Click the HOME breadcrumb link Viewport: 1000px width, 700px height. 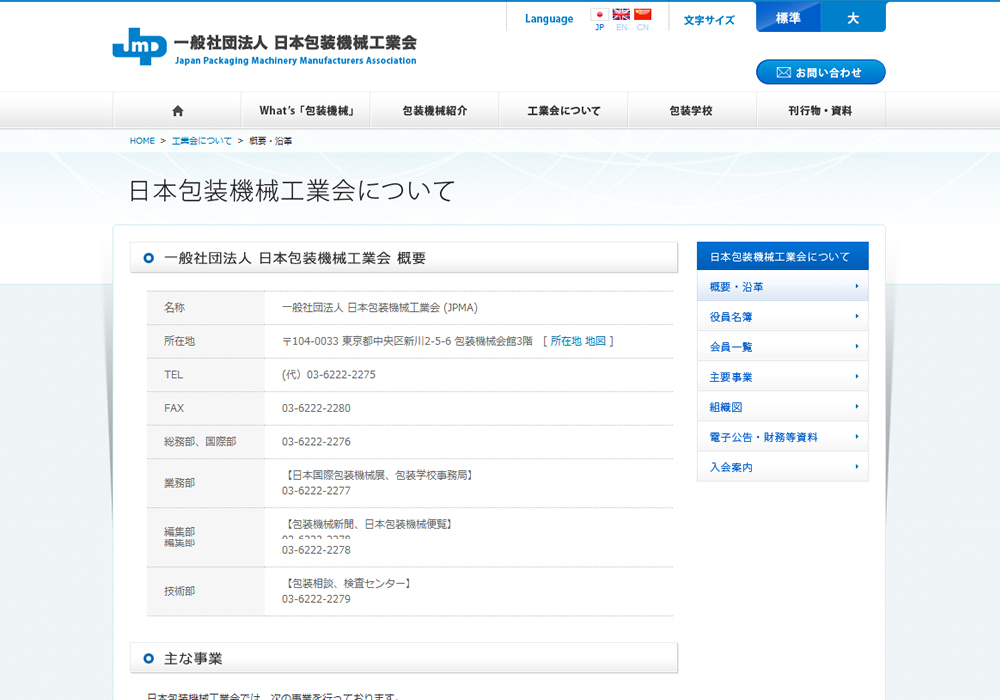142,141
